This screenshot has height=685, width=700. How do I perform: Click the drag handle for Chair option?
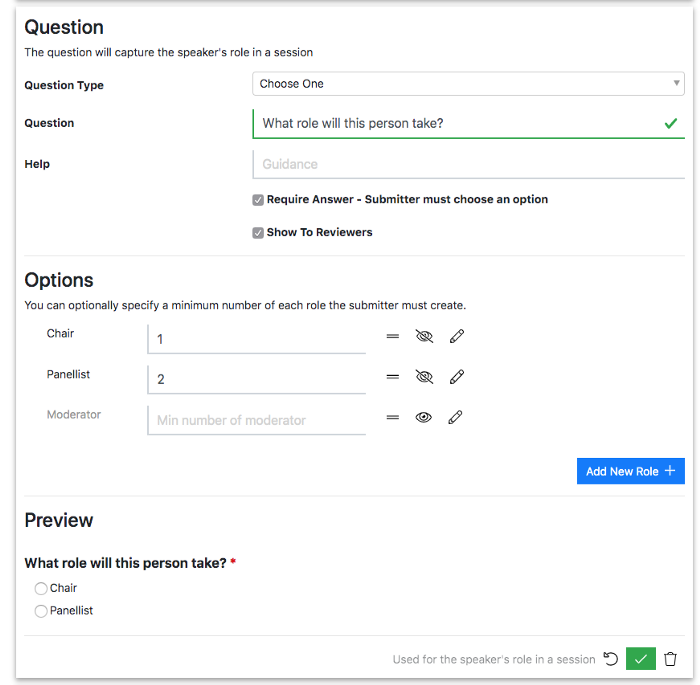392,336
